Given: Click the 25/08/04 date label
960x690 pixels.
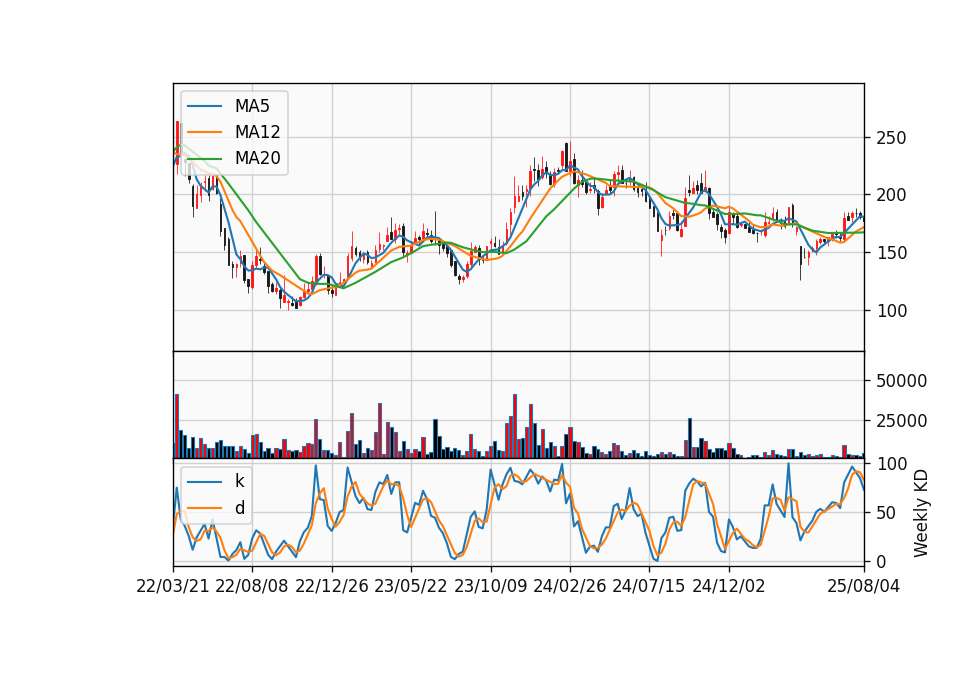Looking at the screenshot, I should pos(864,586).
